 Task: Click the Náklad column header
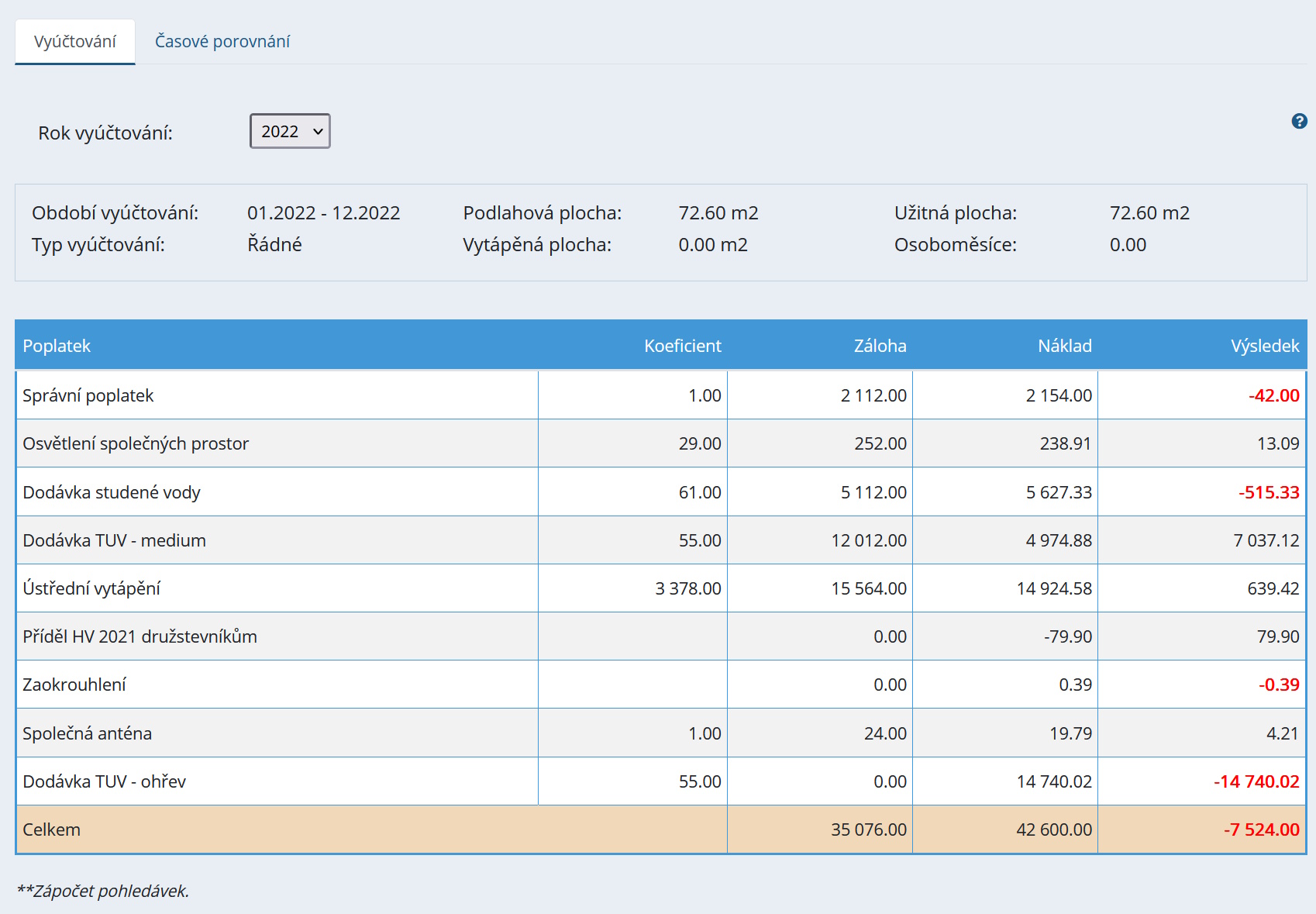click(x=1064, y=346)
